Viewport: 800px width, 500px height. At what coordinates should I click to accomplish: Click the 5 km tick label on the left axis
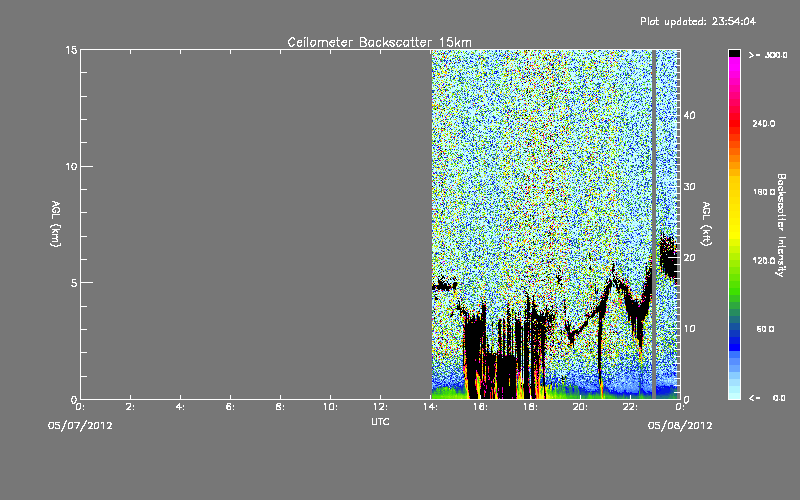(x=74, y=283)
